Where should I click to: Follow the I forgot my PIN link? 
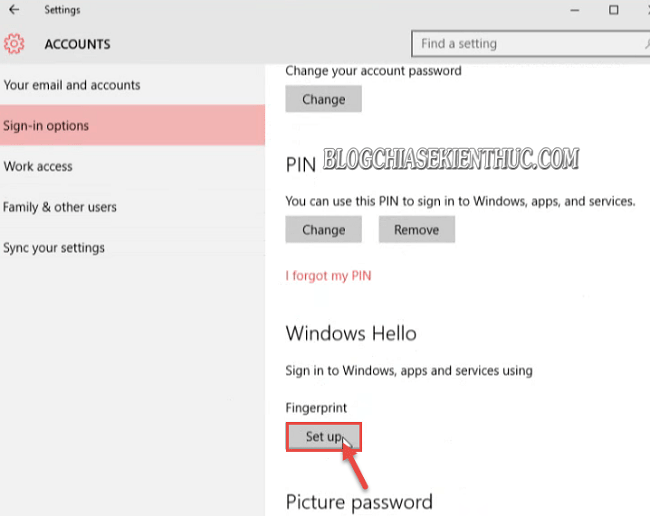coord(328,276)
